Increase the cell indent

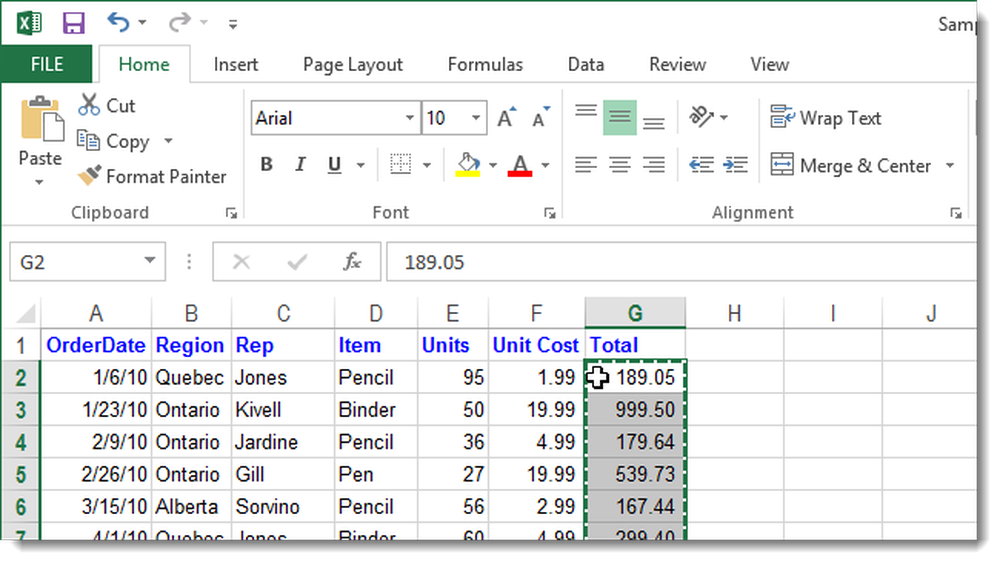coord(735,165)
